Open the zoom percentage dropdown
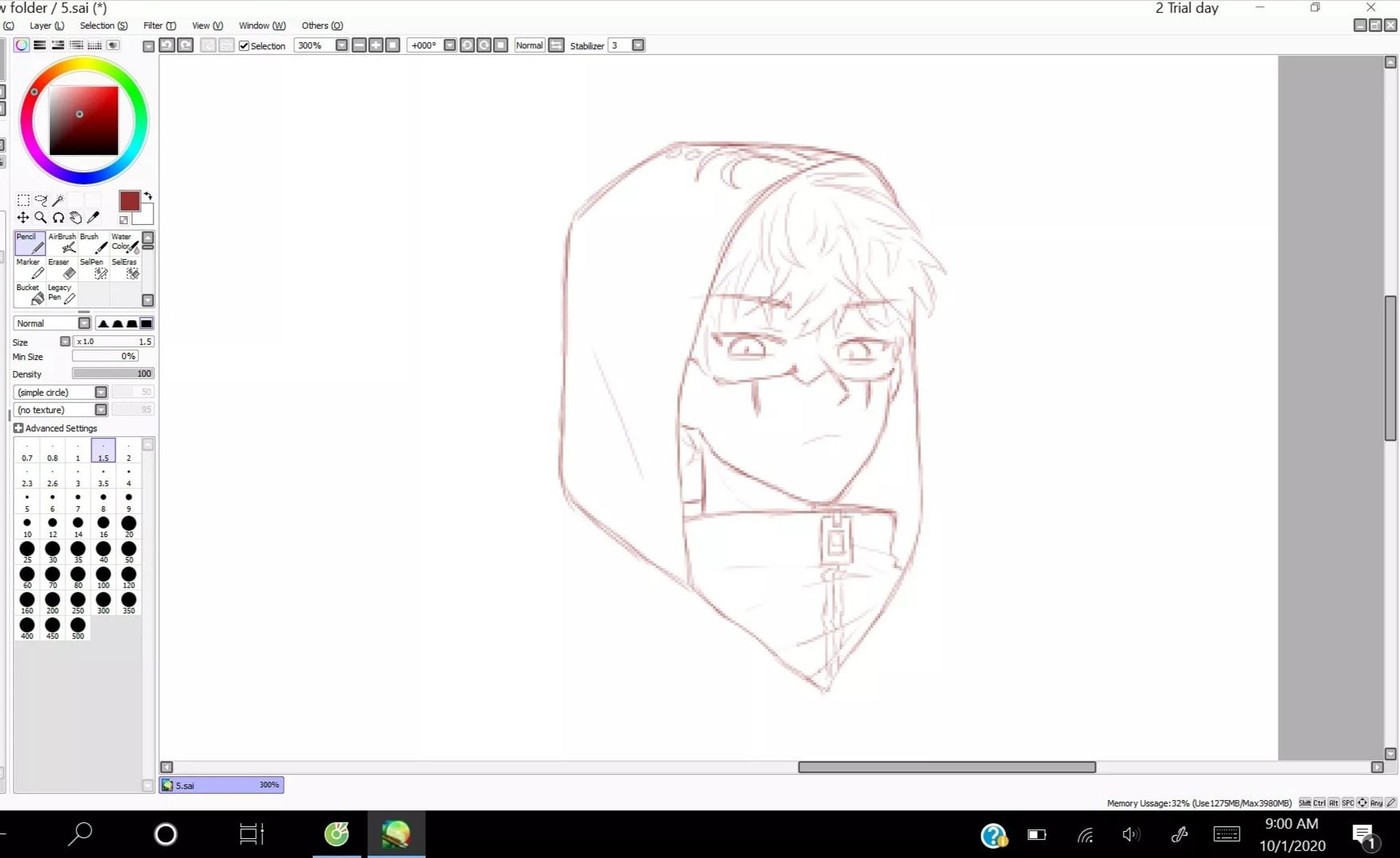This screenshot has width=1400, height=858. click(342, 45)
